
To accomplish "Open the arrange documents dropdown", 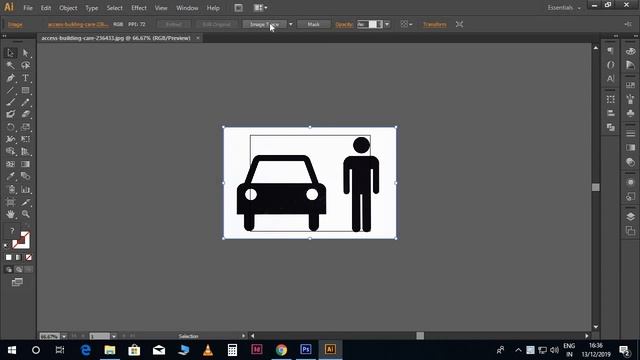I will click(x=260, y=8).
